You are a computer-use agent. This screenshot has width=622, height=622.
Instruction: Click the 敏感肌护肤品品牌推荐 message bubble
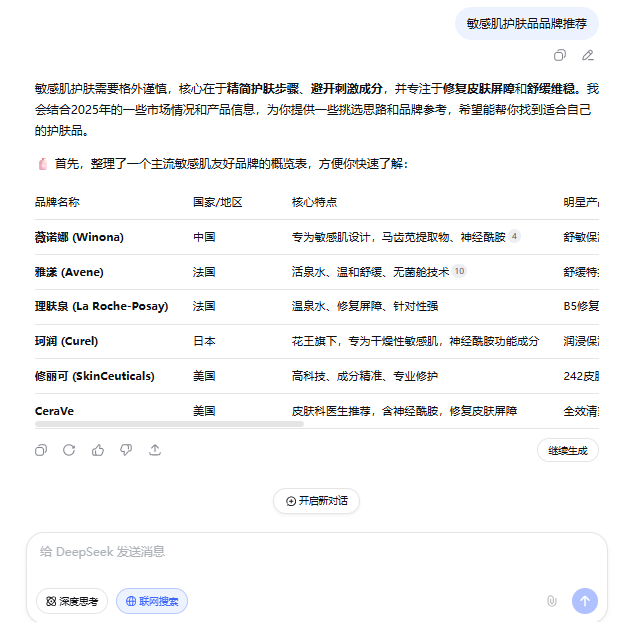526,23
